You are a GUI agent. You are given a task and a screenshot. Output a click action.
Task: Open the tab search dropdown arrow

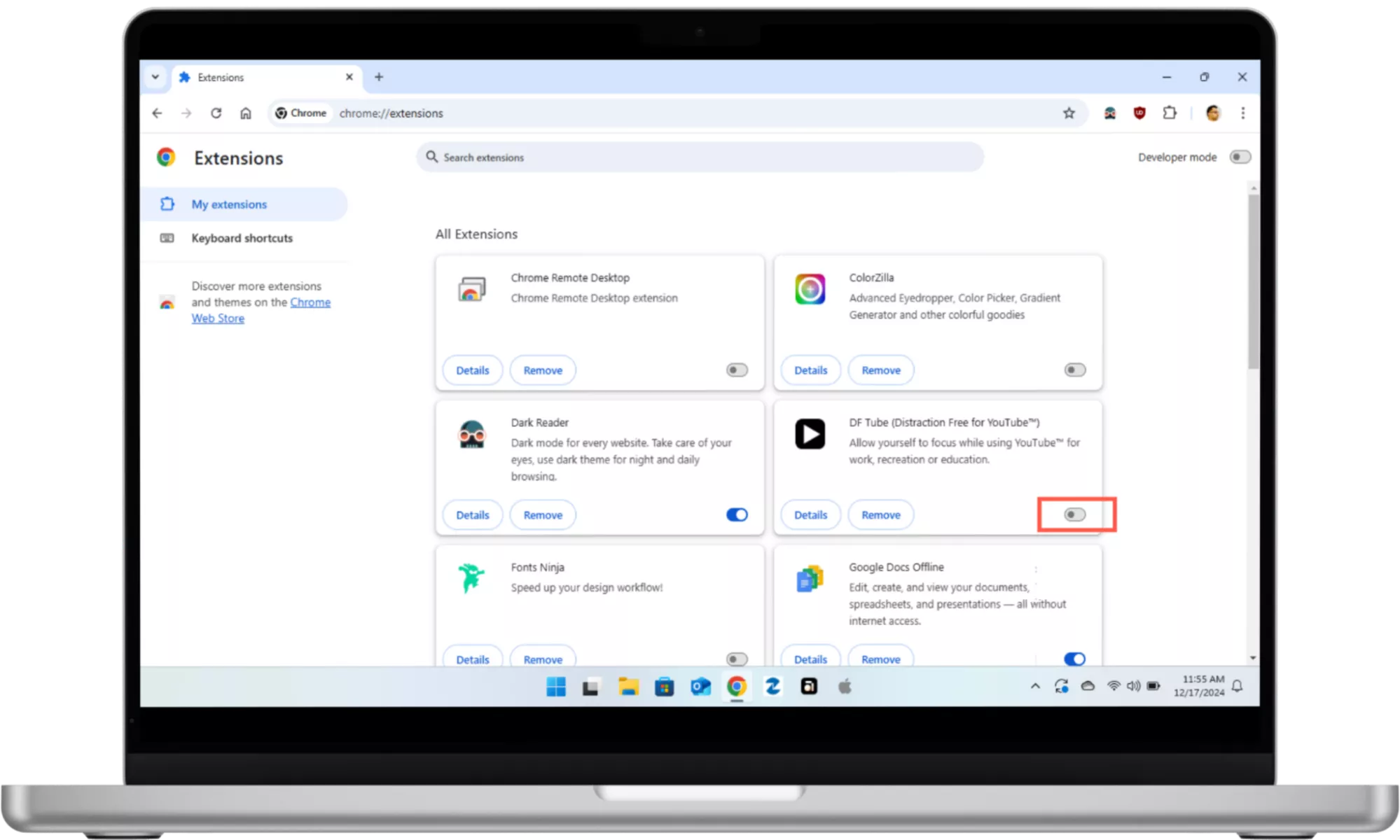point(155,77)
